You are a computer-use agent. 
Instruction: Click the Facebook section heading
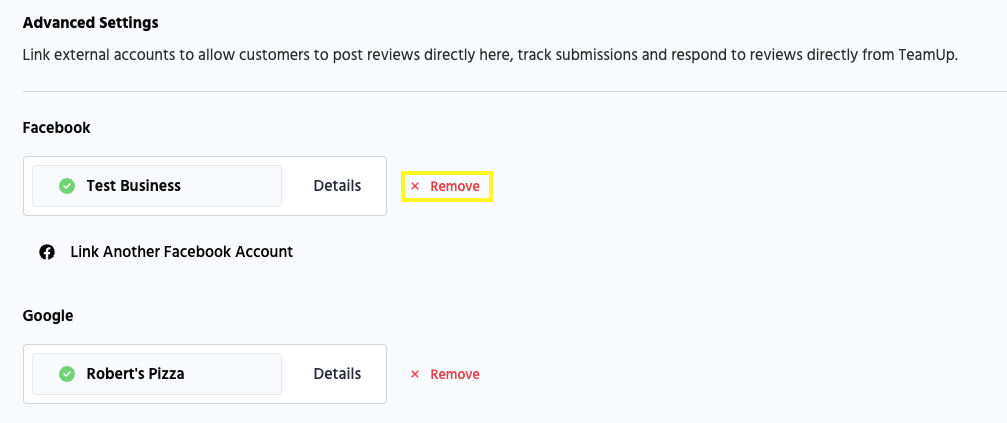pyautogui.click(x=57, y=128)
